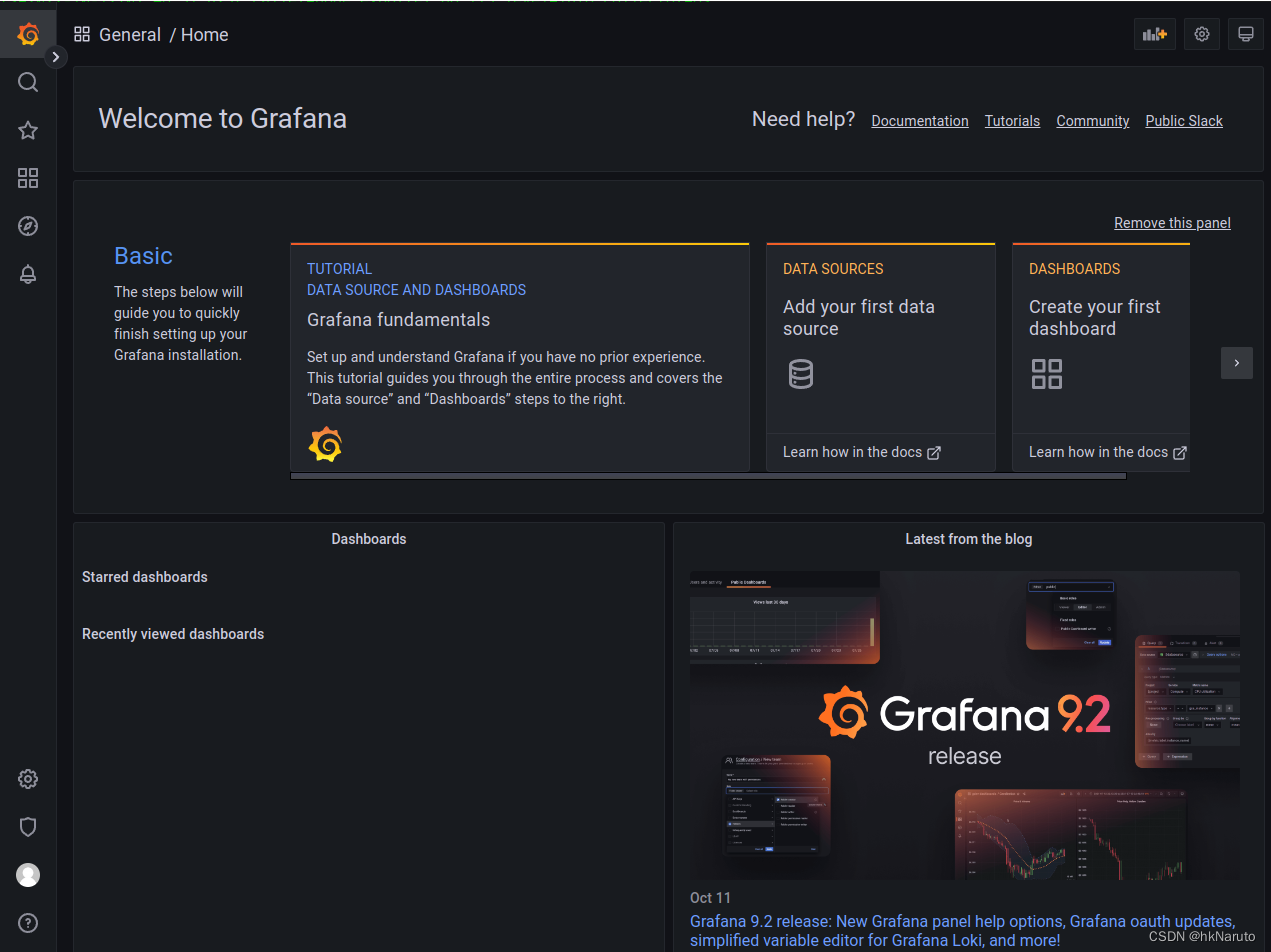The height and width of the screenshot is (952, 1271).
Task: Open the Search dashboards panel
Action: click(28, 82)
